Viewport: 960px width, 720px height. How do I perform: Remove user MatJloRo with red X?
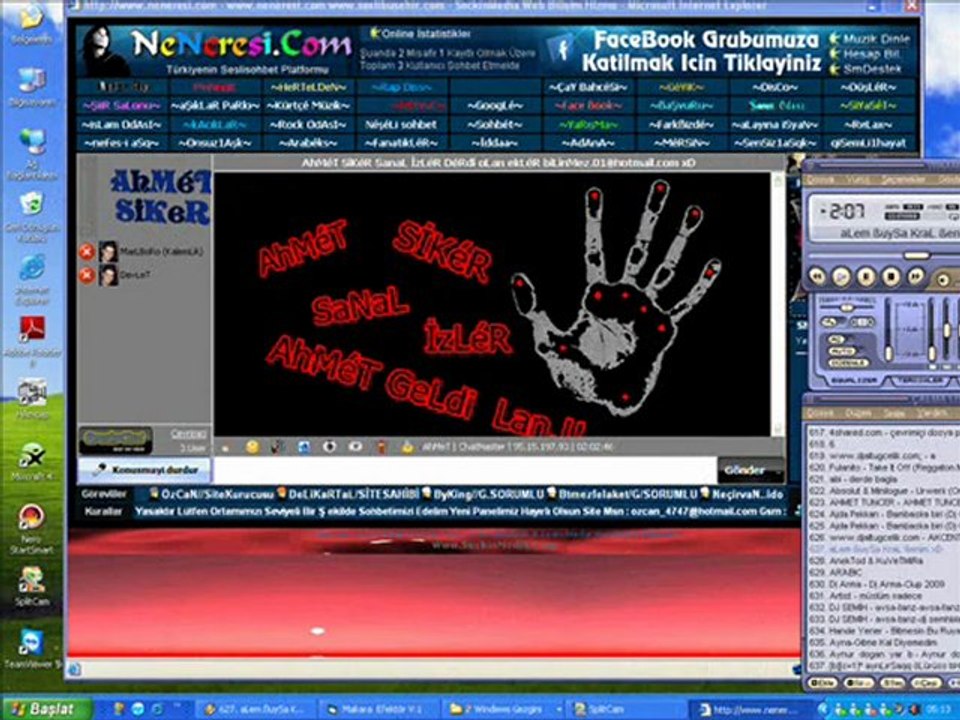[86, 251]
